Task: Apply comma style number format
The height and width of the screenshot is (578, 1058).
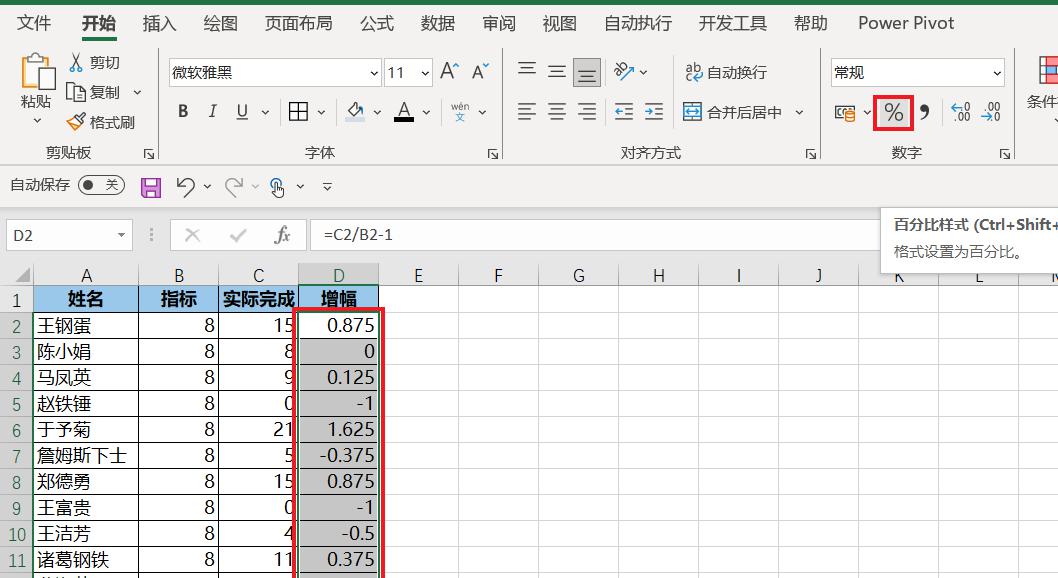Action: pyautogui.click(x=924, y=112)
